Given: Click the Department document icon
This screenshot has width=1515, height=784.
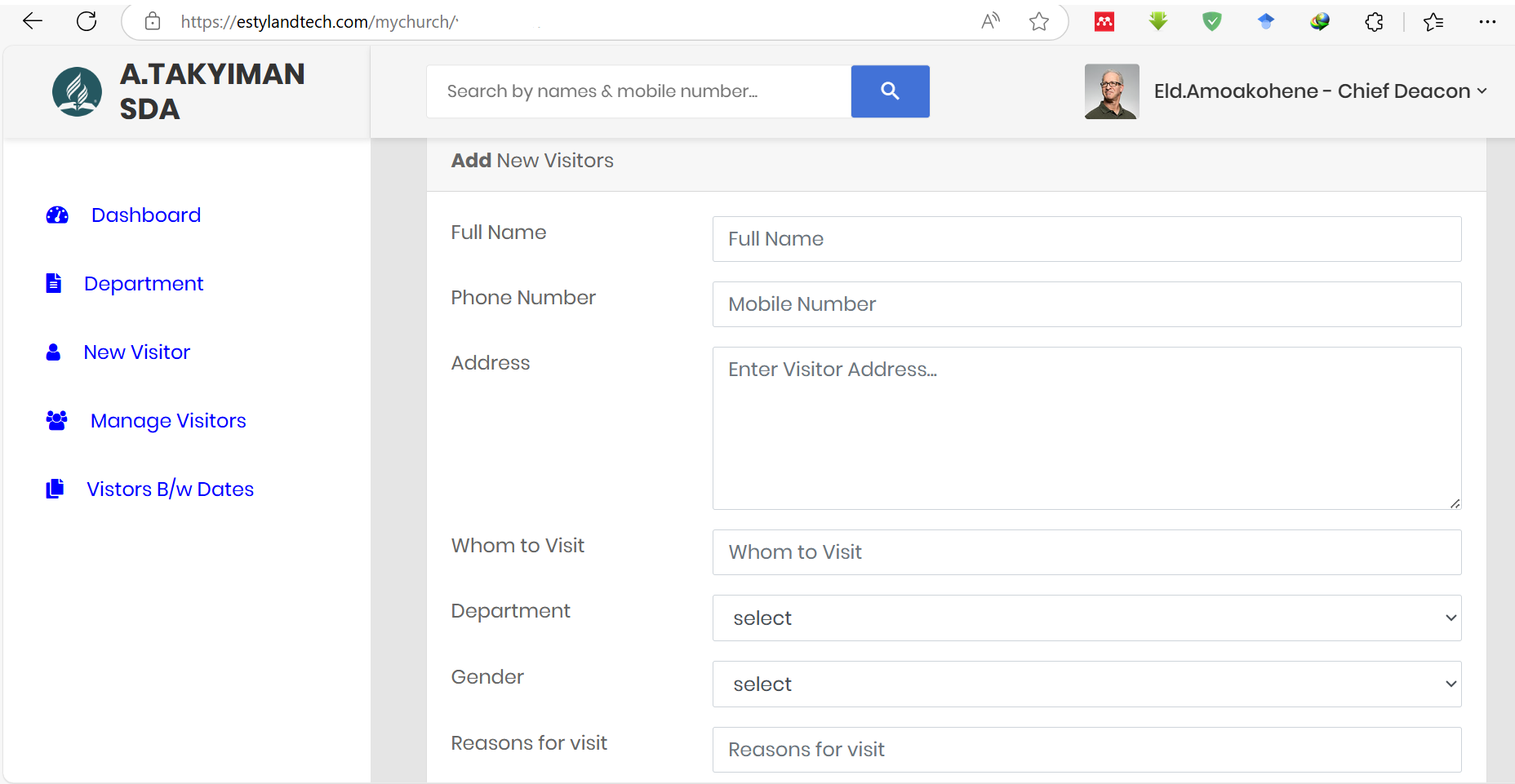Looking at the screenshot, I should click(54, 284).
